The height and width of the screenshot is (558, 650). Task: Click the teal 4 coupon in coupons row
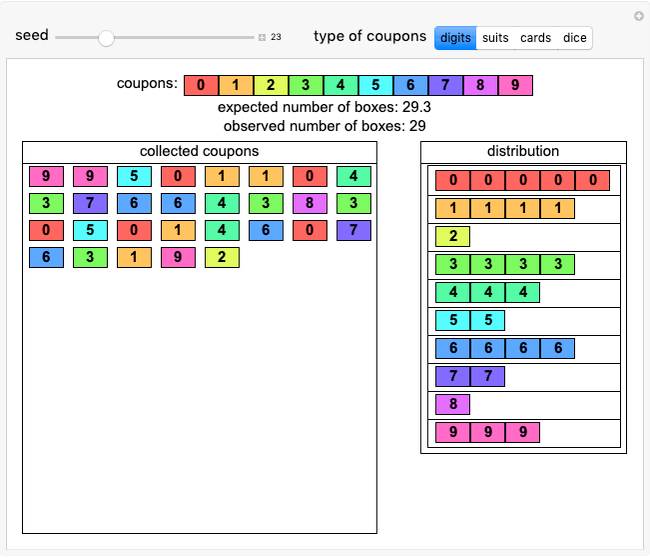tap(341, 85)
